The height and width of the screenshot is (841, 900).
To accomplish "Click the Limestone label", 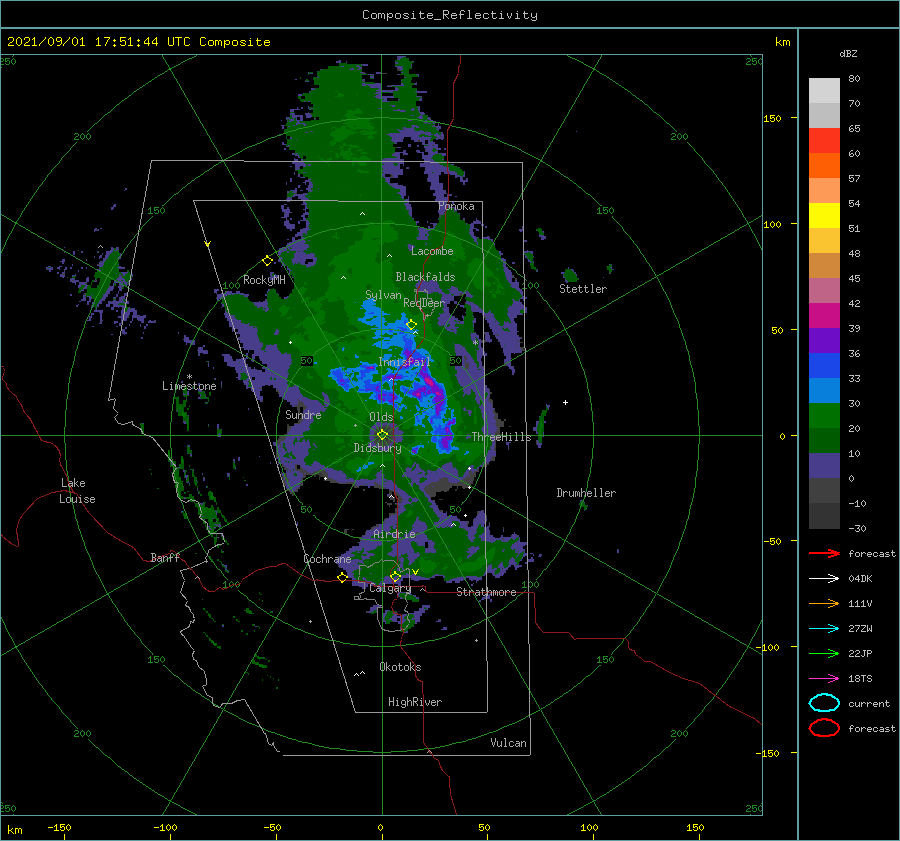I will [189, 386].
